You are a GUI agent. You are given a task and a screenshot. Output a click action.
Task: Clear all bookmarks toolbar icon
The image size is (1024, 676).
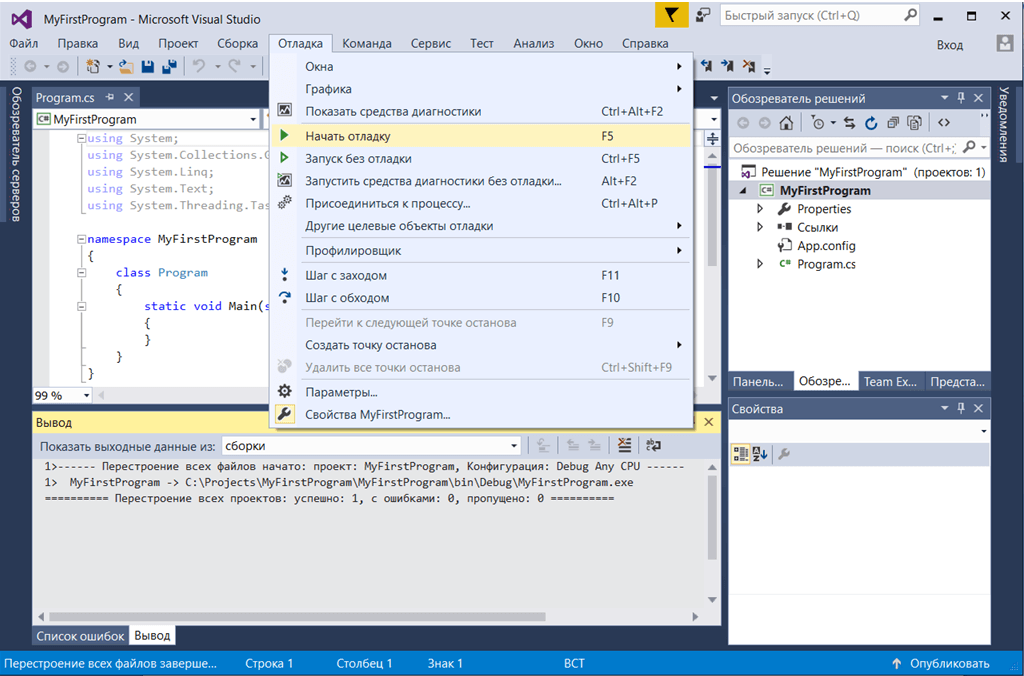[x=748, y=66]
